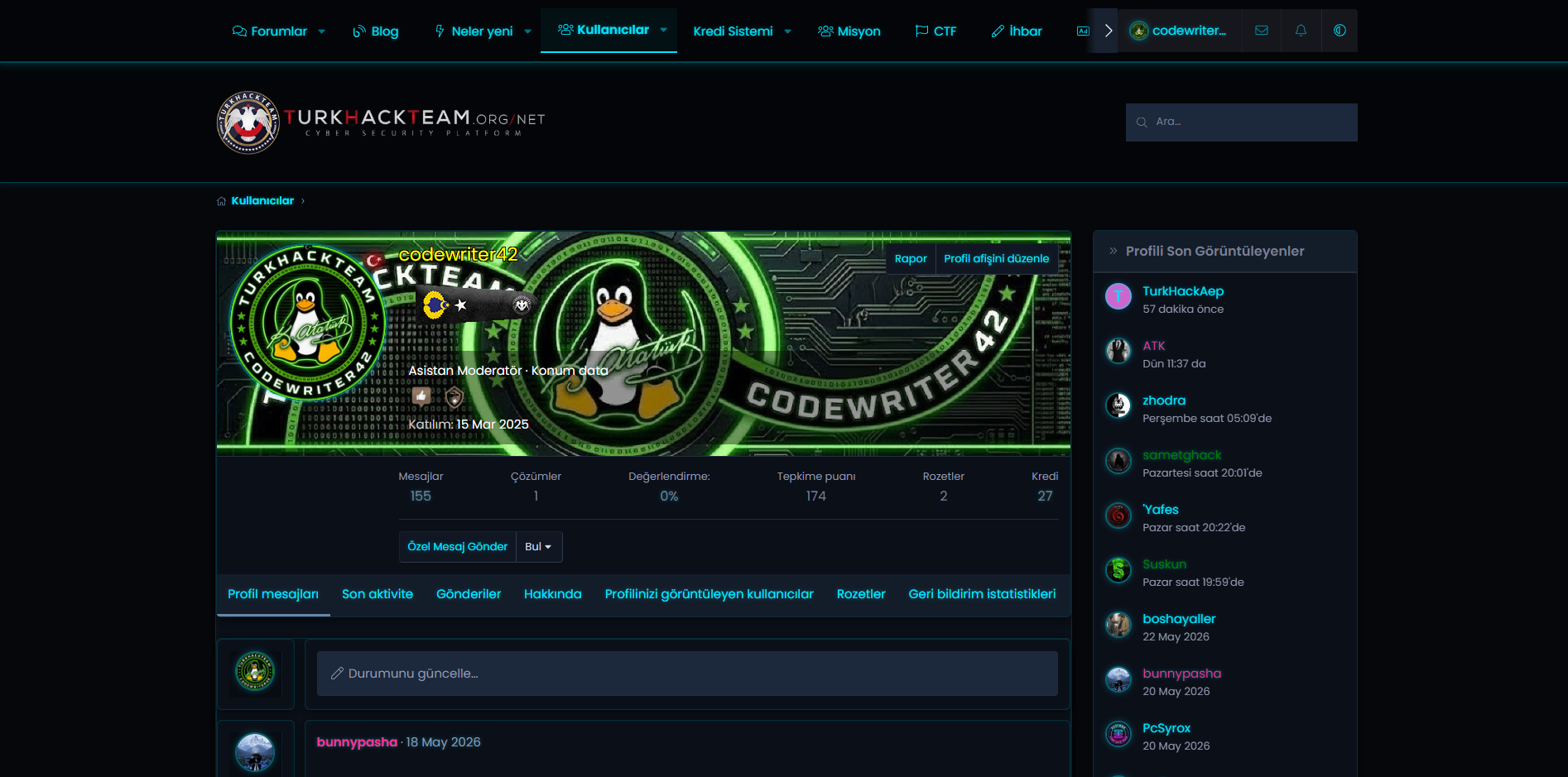The height and width of the screenshot is (777, 1568).
Task: Open the Misyon page
Action: point(849,31)
